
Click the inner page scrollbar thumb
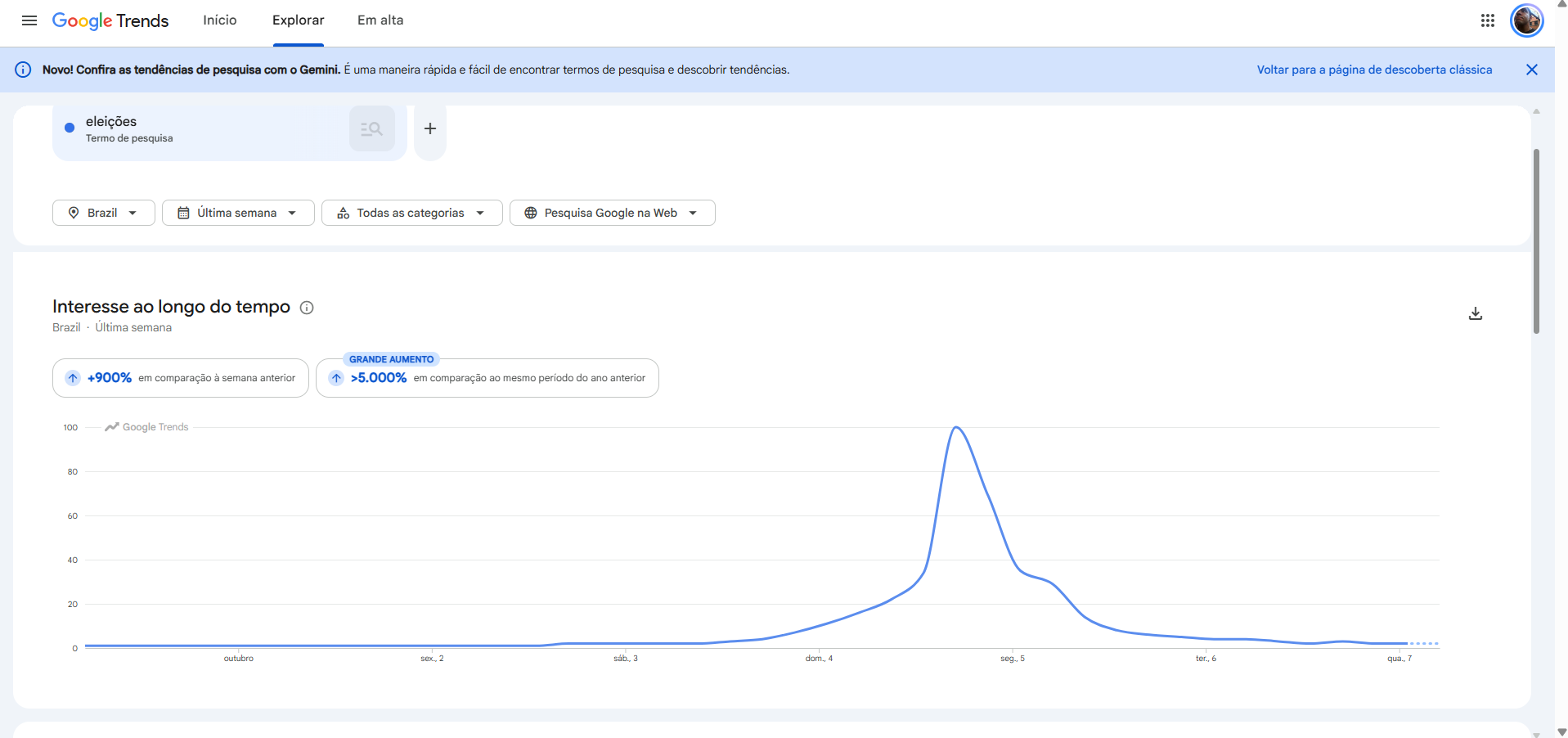1537,241
